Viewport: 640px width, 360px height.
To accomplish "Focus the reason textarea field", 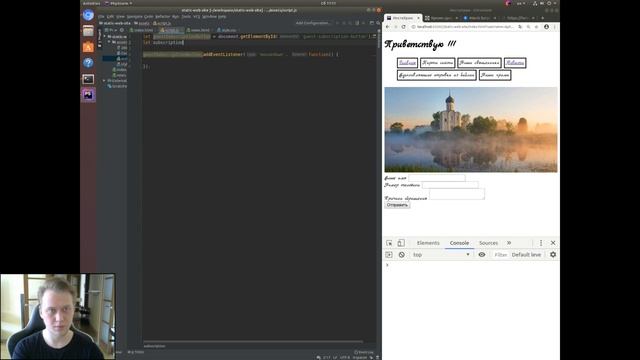I will (x=457, y=194).
